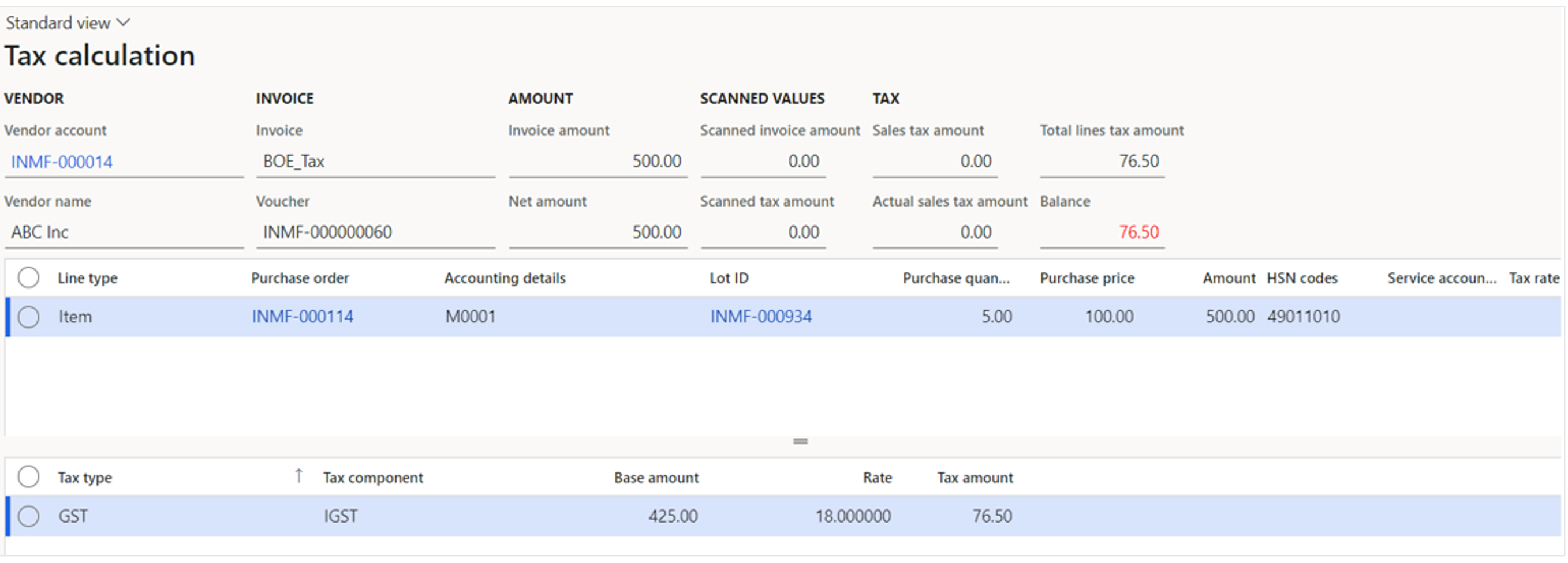Click the HSN code 49011010 cell
The width and height of the screenshot is (1568, 563).
click(1304, 317)
